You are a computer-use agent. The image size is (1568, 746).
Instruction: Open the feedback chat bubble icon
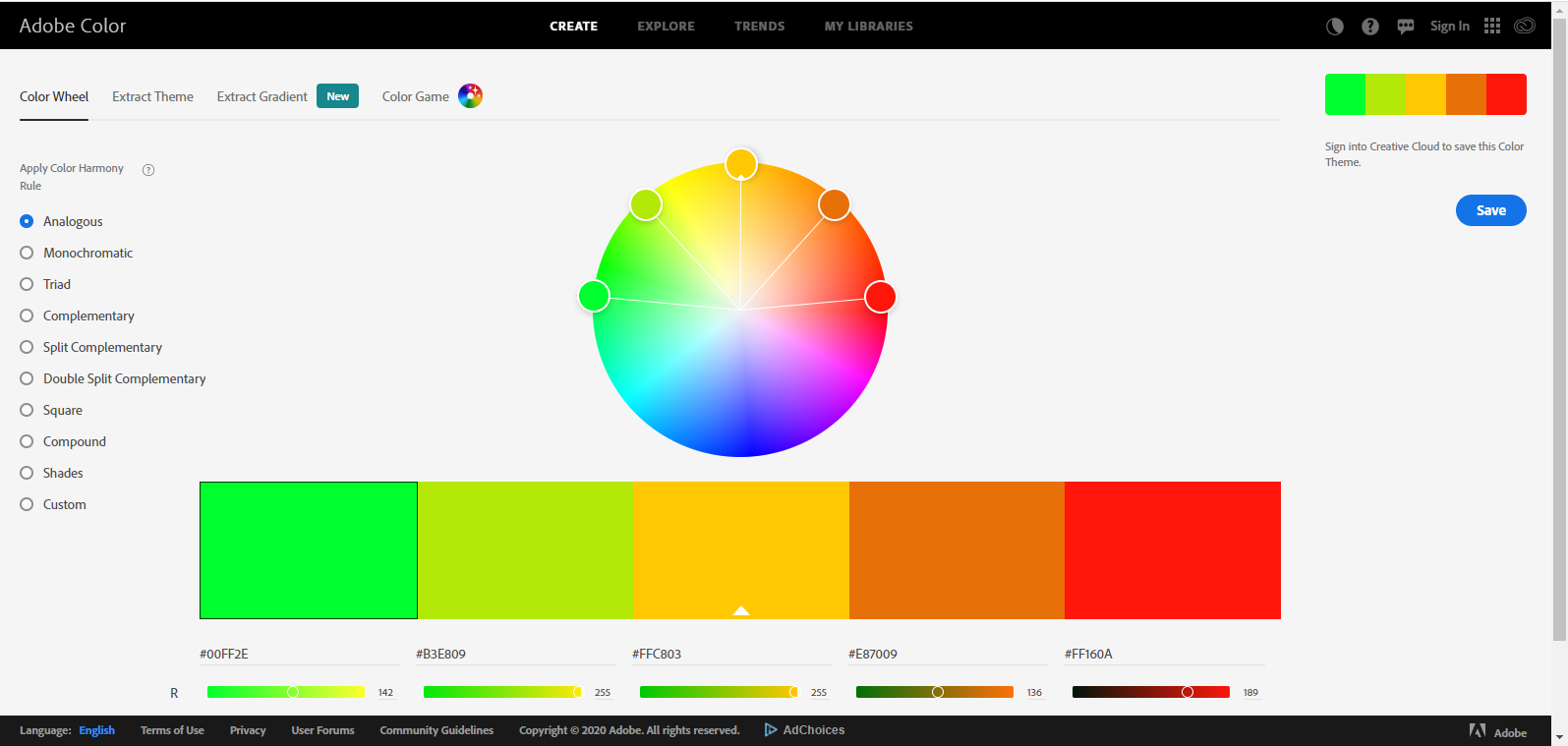coord(1406,27)
